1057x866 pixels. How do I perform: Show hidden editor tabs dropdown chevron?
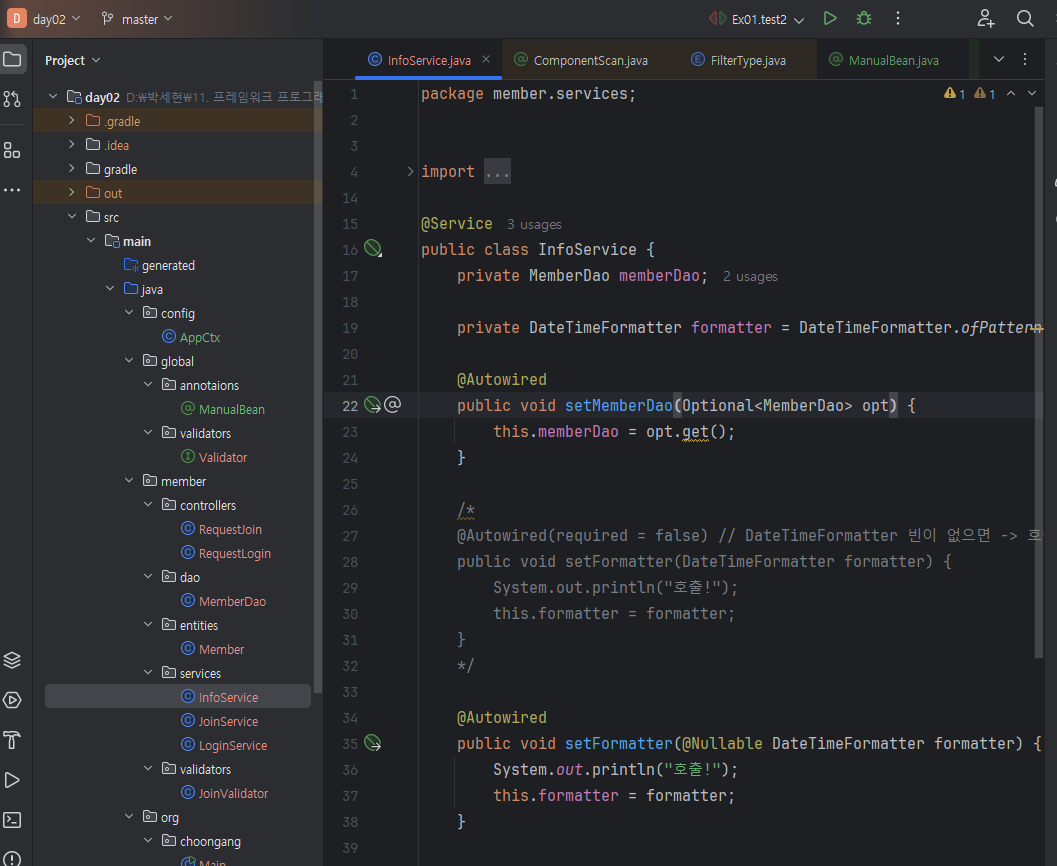coord(999,59)
